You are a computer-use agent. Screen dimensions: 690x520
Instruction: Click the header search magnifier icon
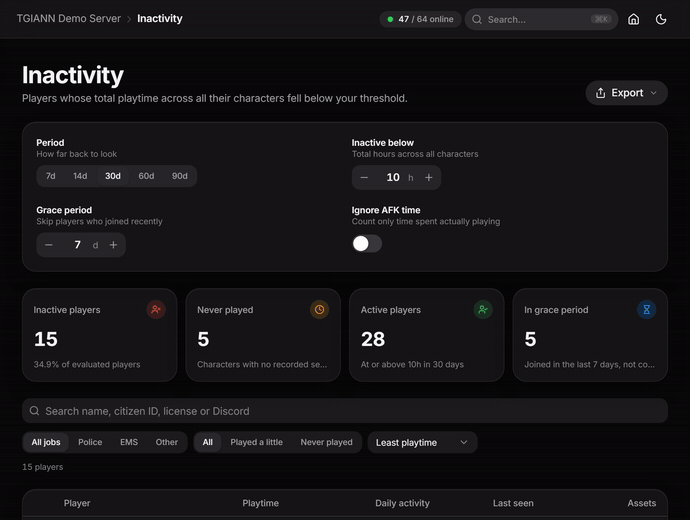click(477, 19)
